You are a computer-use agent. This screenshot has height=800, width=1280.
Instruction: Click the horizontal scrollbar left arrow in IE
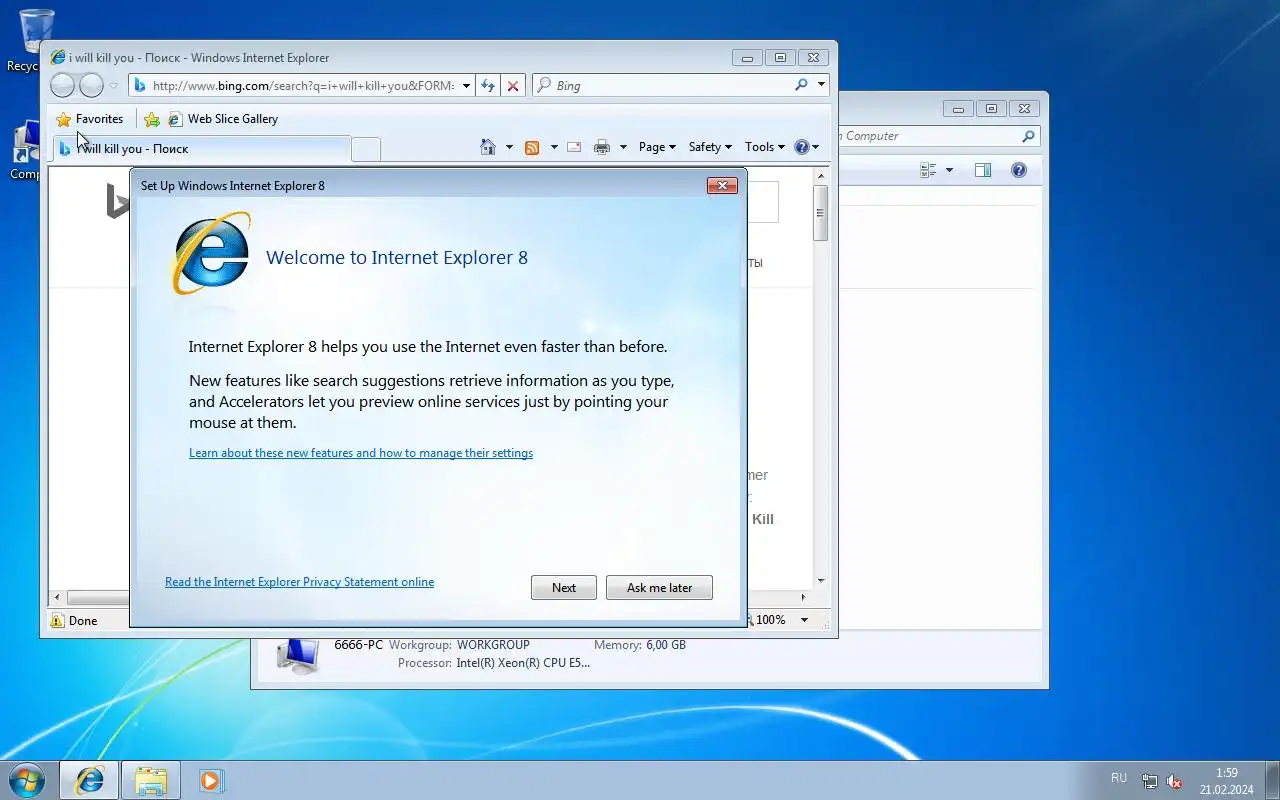click(x=57, y=597)
